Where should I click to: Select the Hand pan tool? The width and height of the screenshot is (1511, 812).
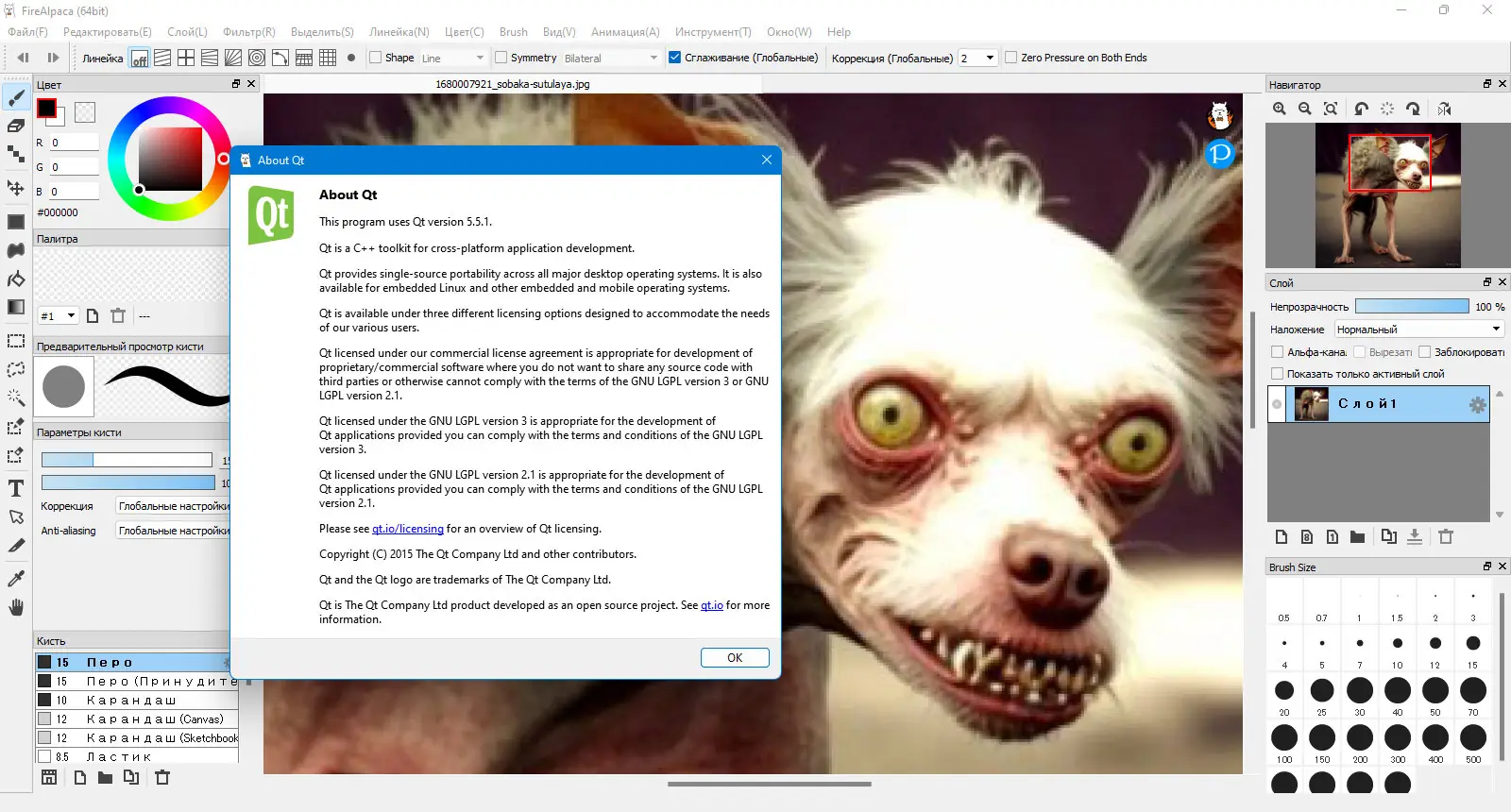(x=16, y=607)
